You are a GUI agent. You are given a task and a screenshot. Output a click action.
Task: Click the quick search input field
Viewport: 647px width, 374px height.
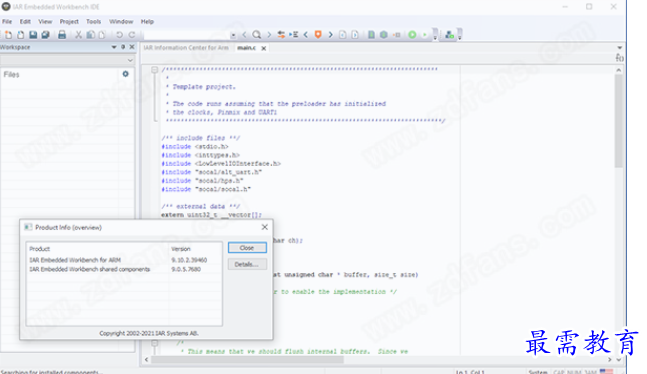(186, 36)
